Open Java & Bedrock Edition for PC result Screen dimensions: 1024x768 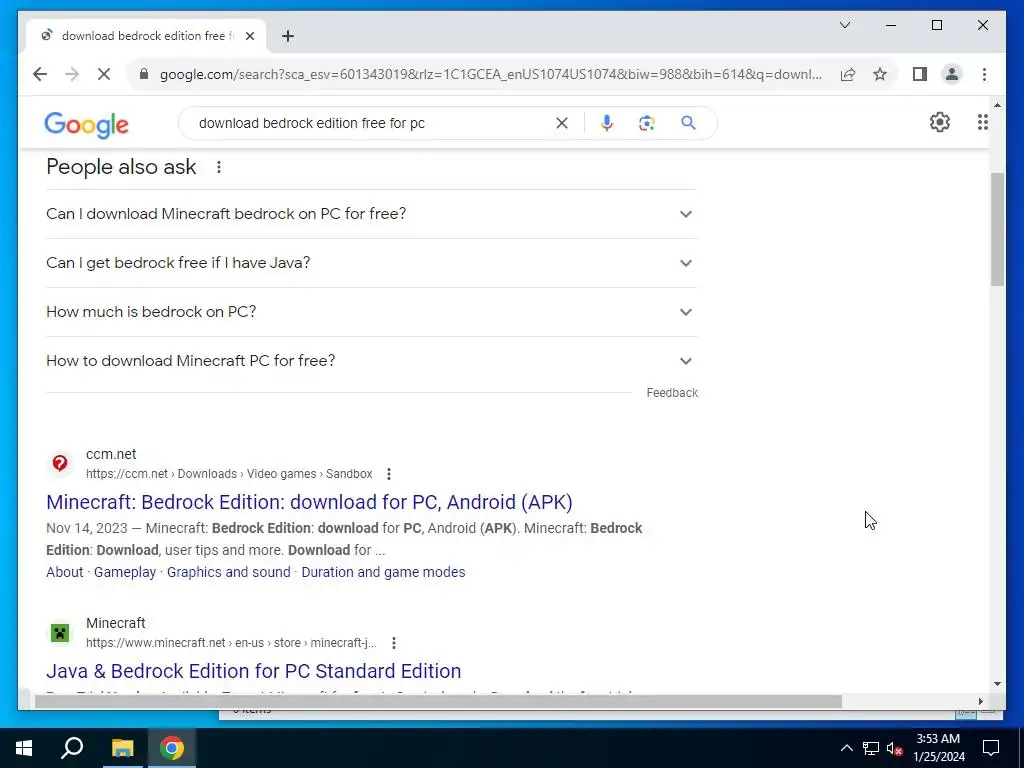click(x=253, y=671)
